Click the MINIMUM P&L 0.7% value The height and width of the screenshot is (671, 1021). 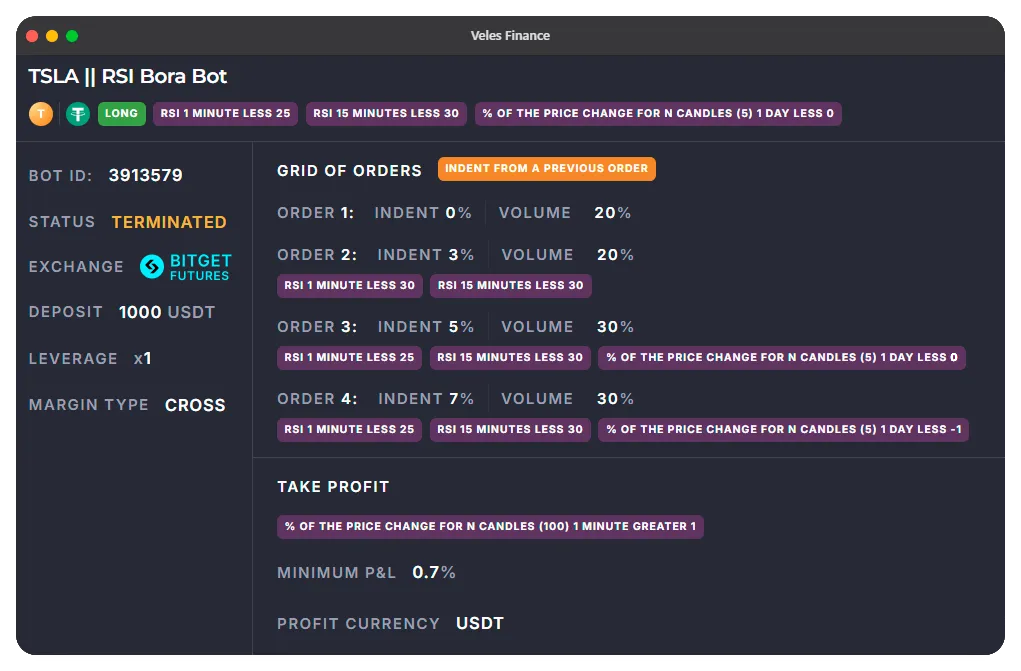click(x=433, y=572)
